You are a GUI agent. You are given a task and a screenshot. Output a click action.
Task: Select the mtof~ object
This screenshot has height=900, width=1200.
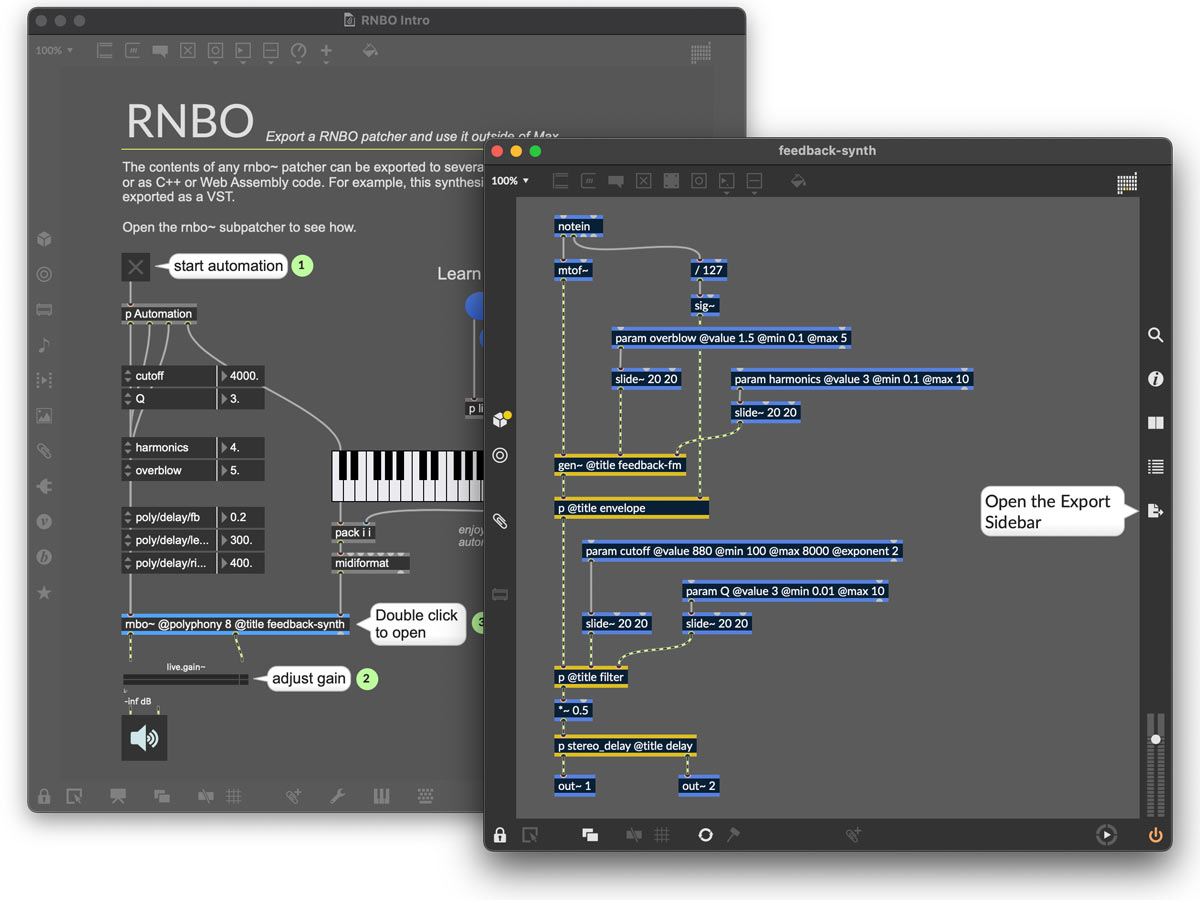[x=574, y=269]
